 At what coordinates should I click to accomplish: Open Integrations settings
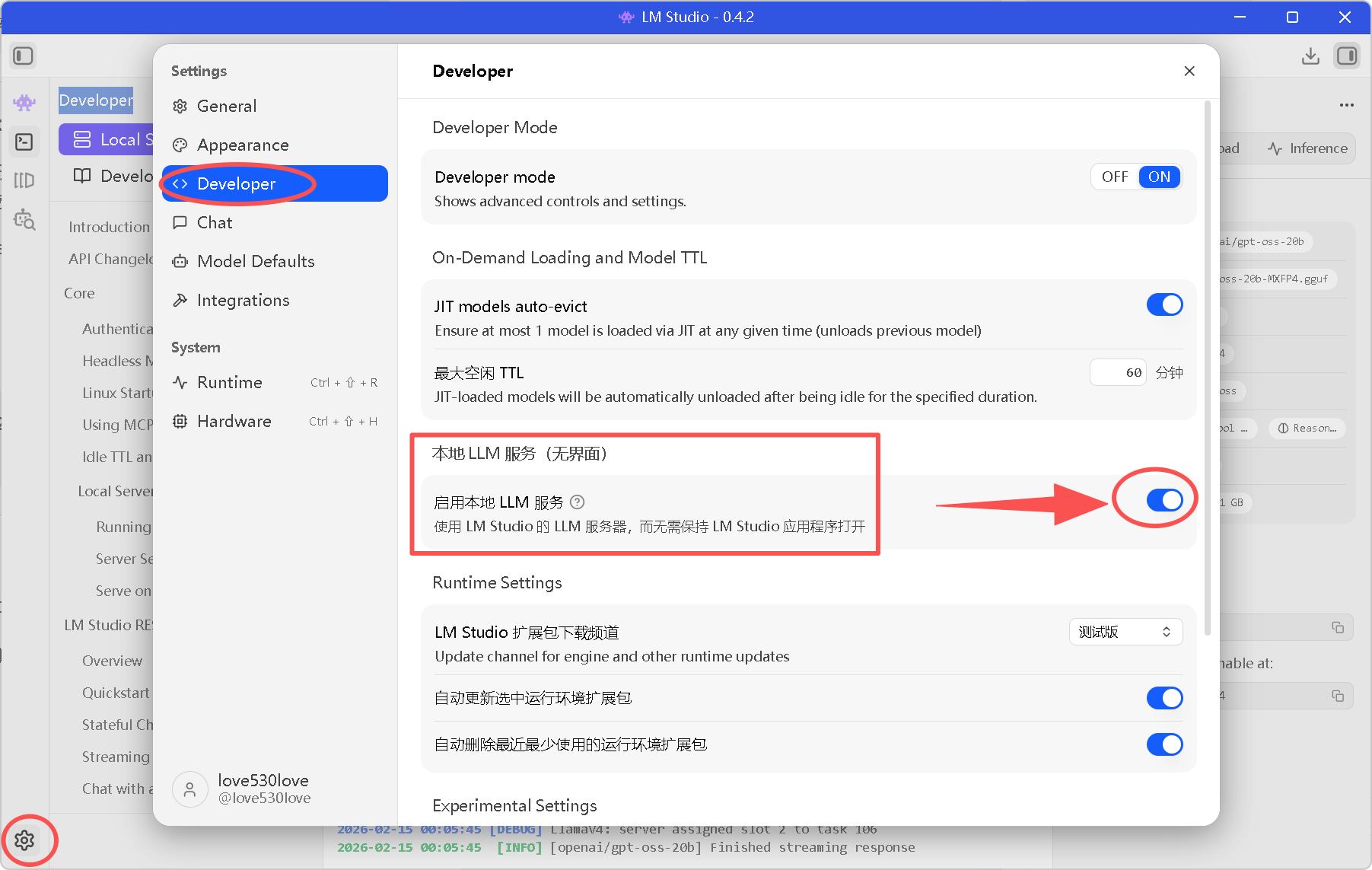[275, 300]
